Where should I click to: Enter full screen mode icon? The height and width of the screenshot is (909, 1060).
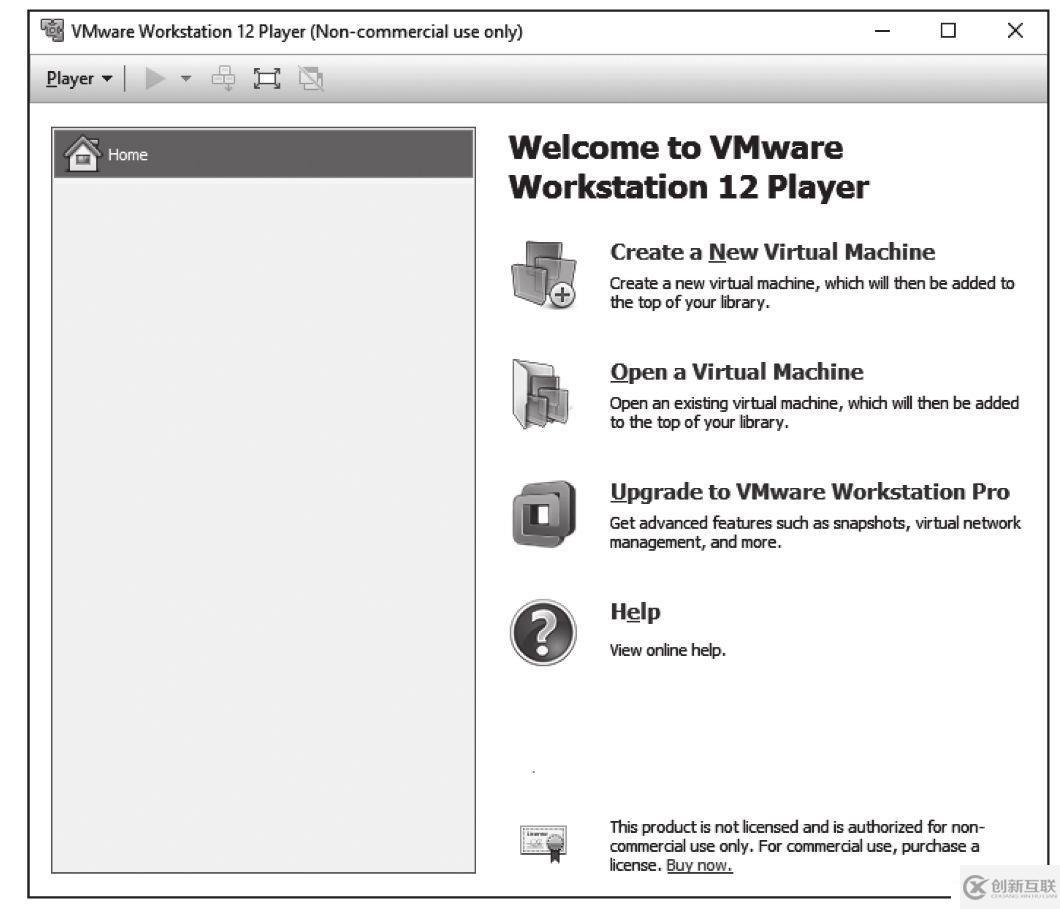pos(267,78)
